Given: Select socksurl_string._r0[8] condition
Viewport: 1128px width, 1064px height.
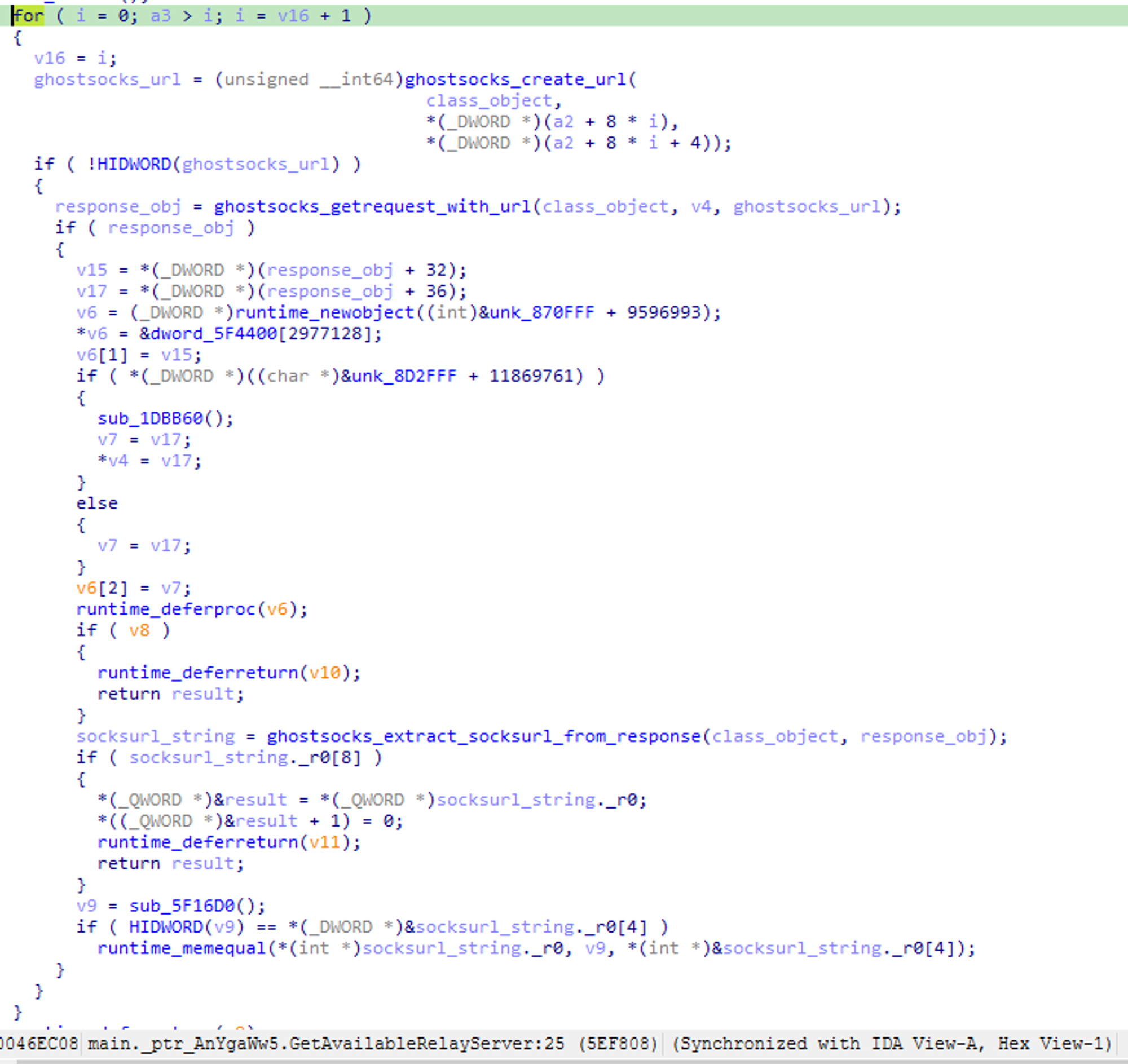Looking at the screenshot, I should (x=245, y=758).
